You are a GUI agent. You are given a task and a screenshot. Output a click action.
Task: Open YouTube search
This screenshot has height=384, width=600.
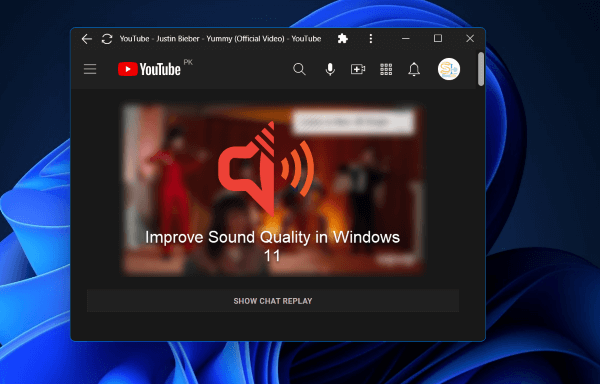click(299, 69)
